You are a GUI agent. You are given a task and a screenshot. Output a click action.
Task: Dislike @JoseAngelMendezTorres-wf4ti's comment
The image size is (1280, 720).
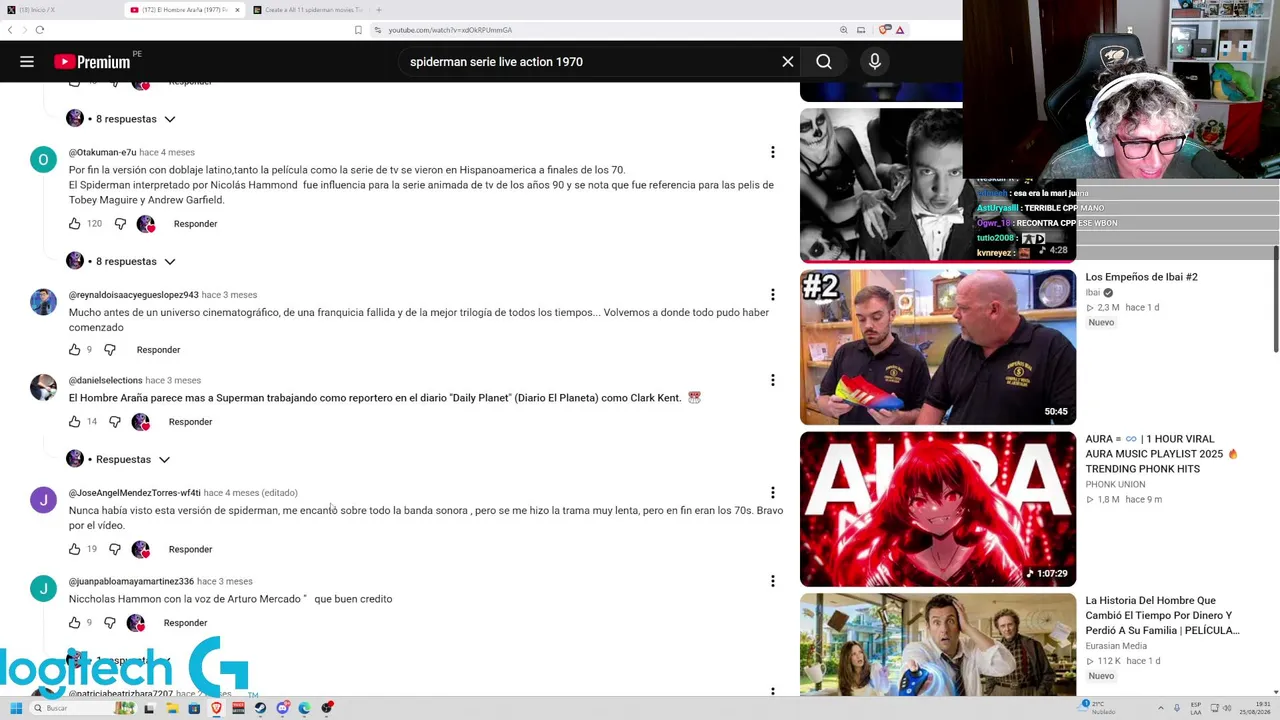point(115,549)
